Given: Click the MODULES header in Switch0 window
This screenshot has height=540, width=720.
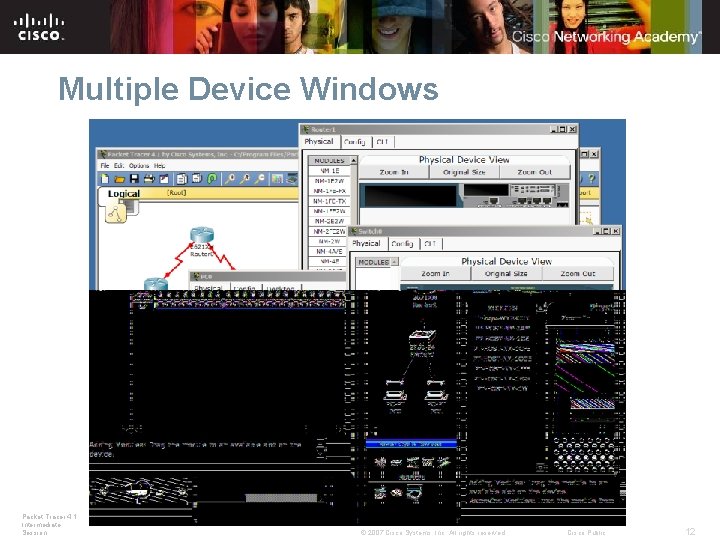Looking at the screenshot, I should pos(373,262).
